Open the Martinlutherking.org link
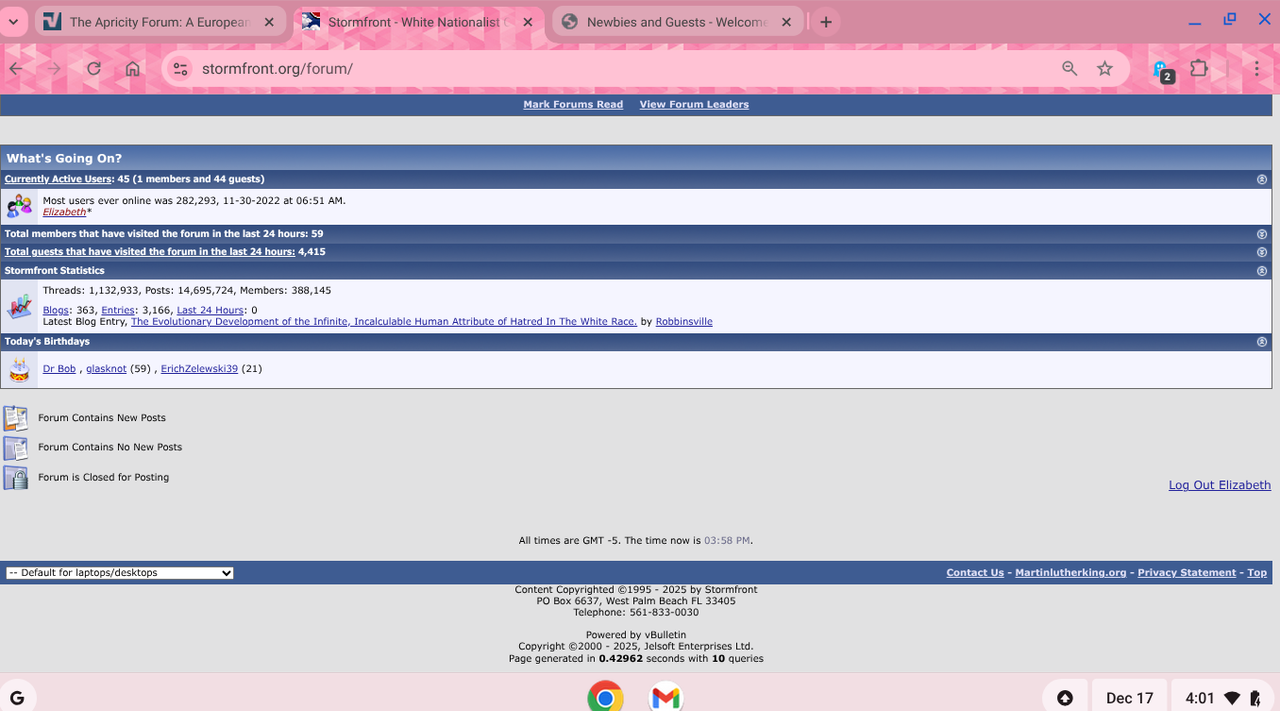Screen dimensions: 1280x711 1070,573
